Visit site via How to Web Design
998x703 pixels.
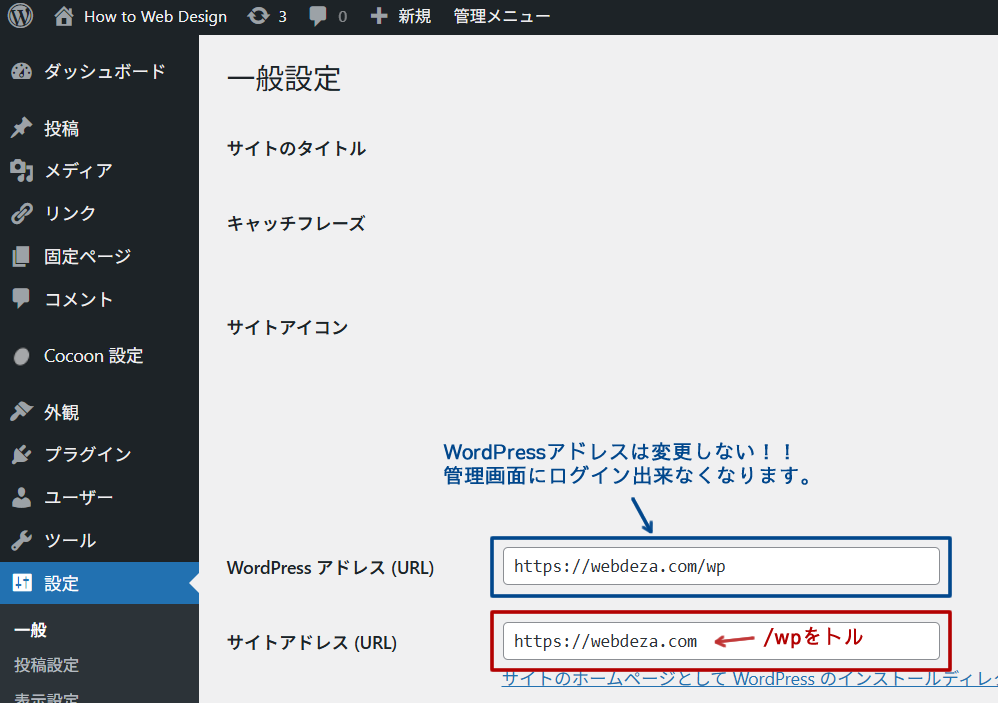pyautogui.click(x=155, y=17)
